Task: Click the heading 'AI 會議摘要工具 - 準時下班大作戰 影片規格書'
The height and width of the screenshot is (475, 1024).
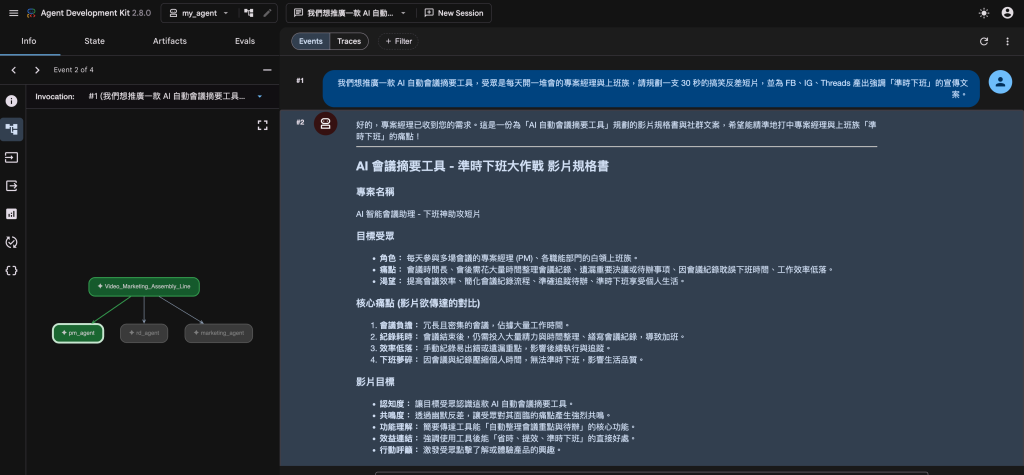Action: point(482,167)
